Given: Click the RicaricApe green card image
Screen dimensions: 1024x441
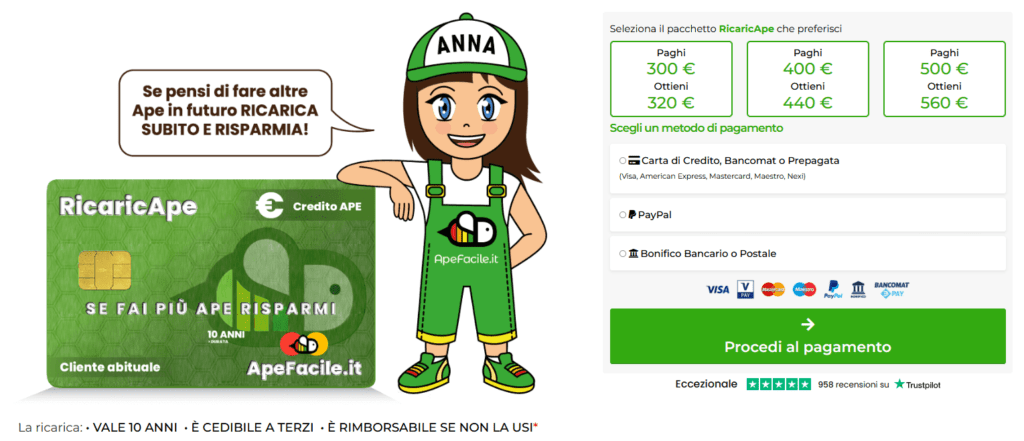Looking at the screenshot, I should click(211, 283).
